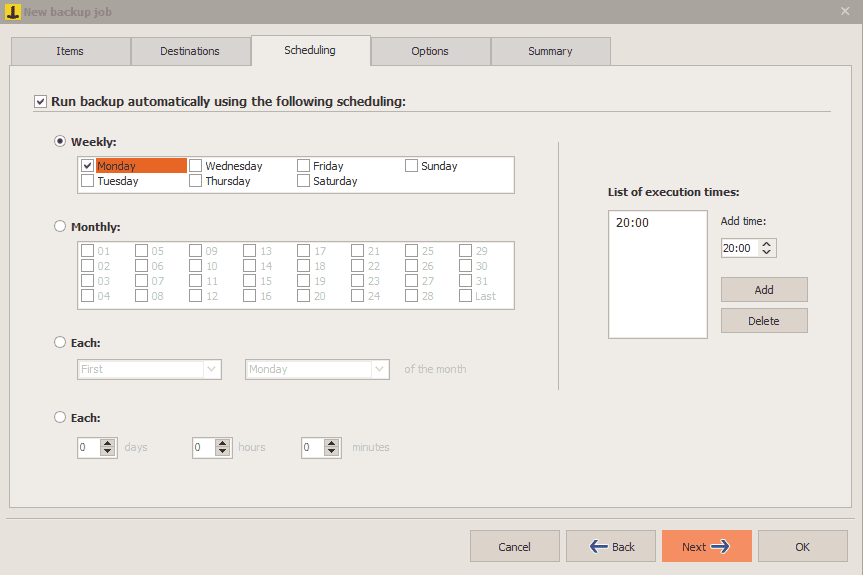Select the Scheduling tab

[310, 50]
